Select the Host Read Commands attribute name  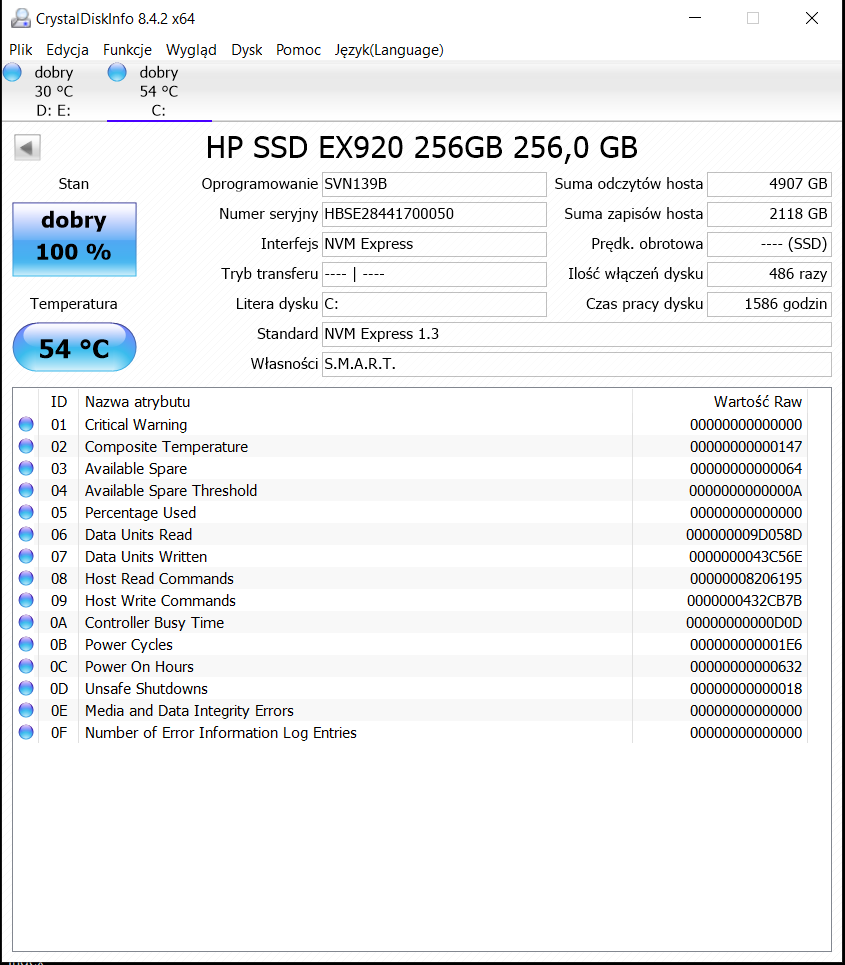coord(159,579)
